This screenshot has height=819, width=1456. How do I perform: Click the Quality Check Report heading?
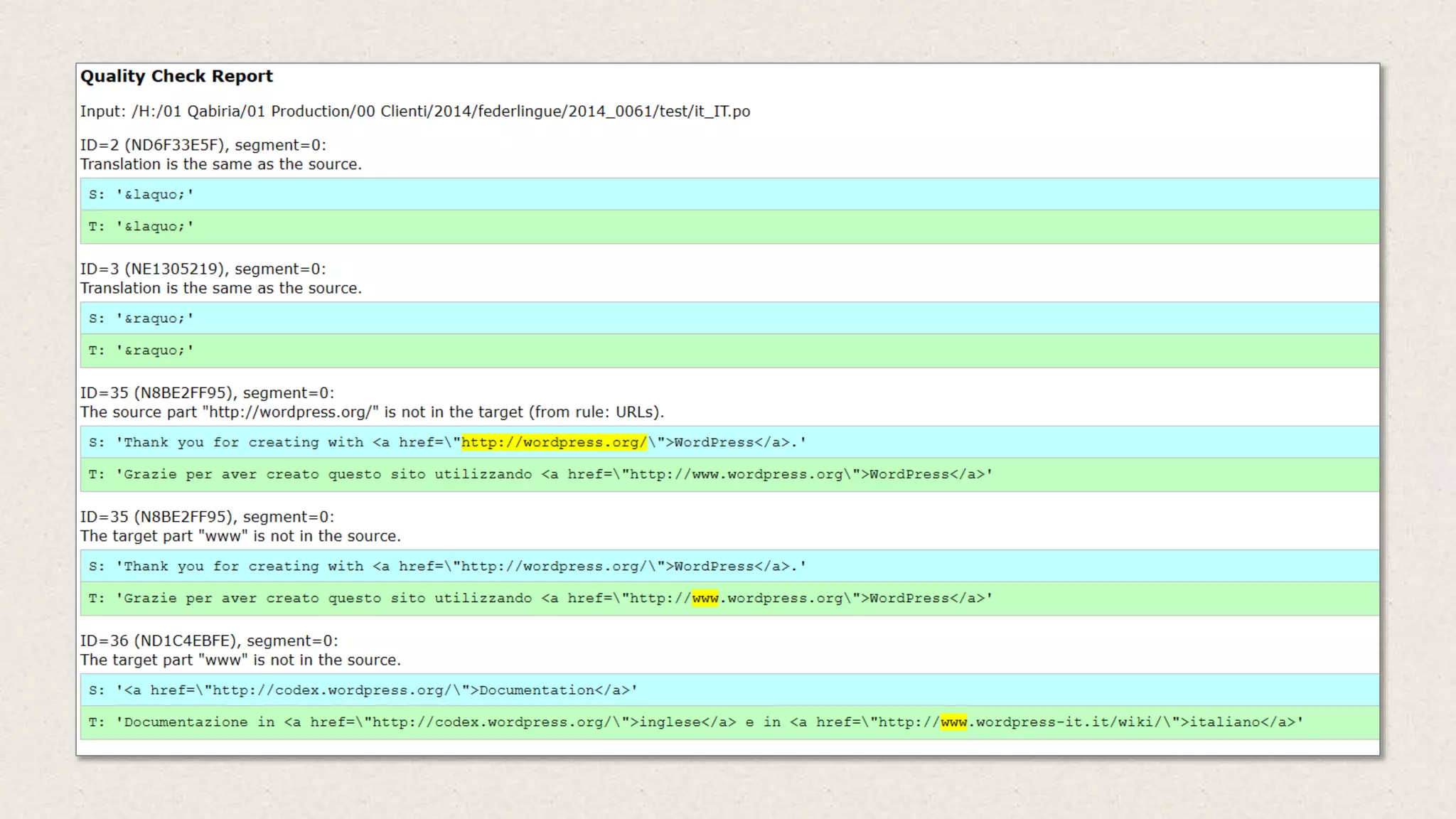click(176, 76)
